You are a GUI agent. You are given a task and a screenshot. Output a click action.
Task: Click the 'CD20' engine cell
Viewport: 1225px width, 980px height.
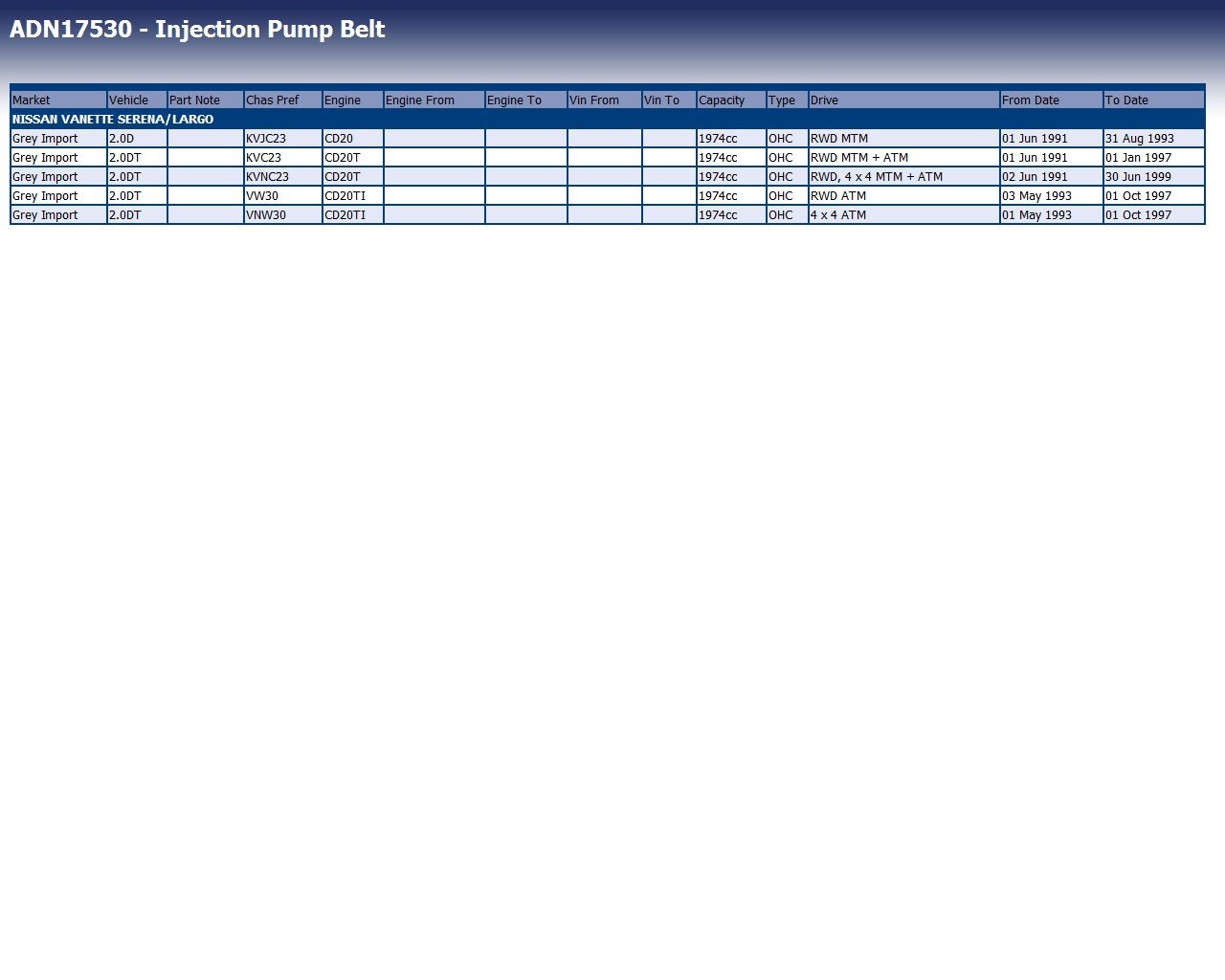[353, 138]
